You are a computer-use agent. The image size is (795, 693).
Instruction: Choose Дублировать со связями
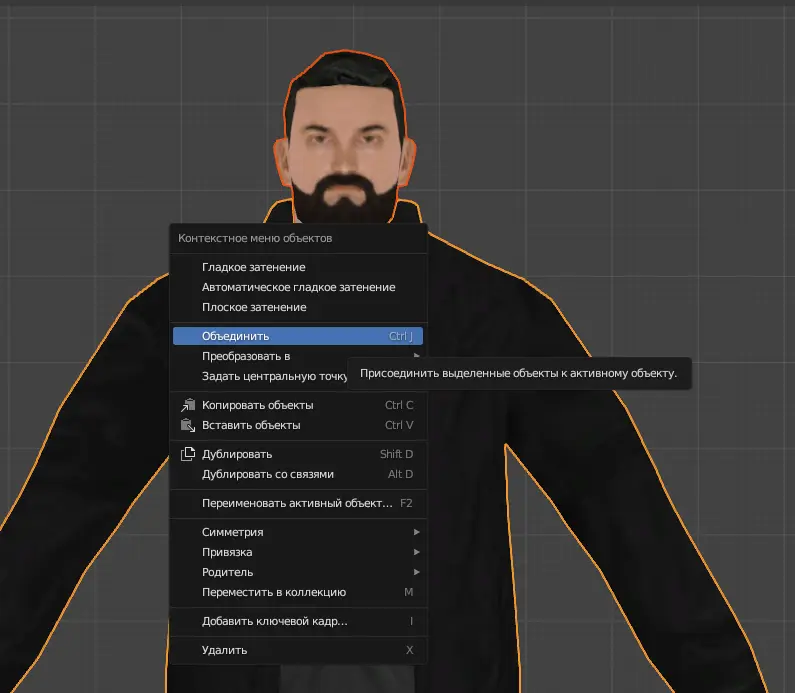[x=267, y=474]
